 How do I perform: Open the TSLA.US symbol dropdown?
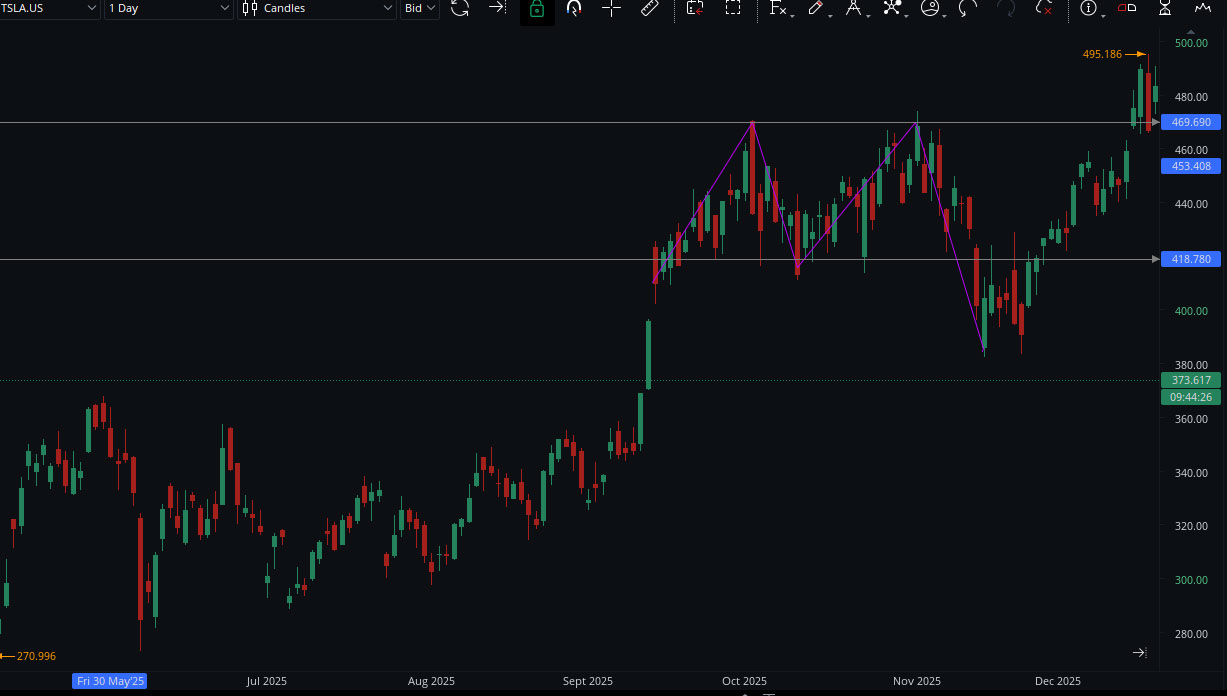(50, 8)
